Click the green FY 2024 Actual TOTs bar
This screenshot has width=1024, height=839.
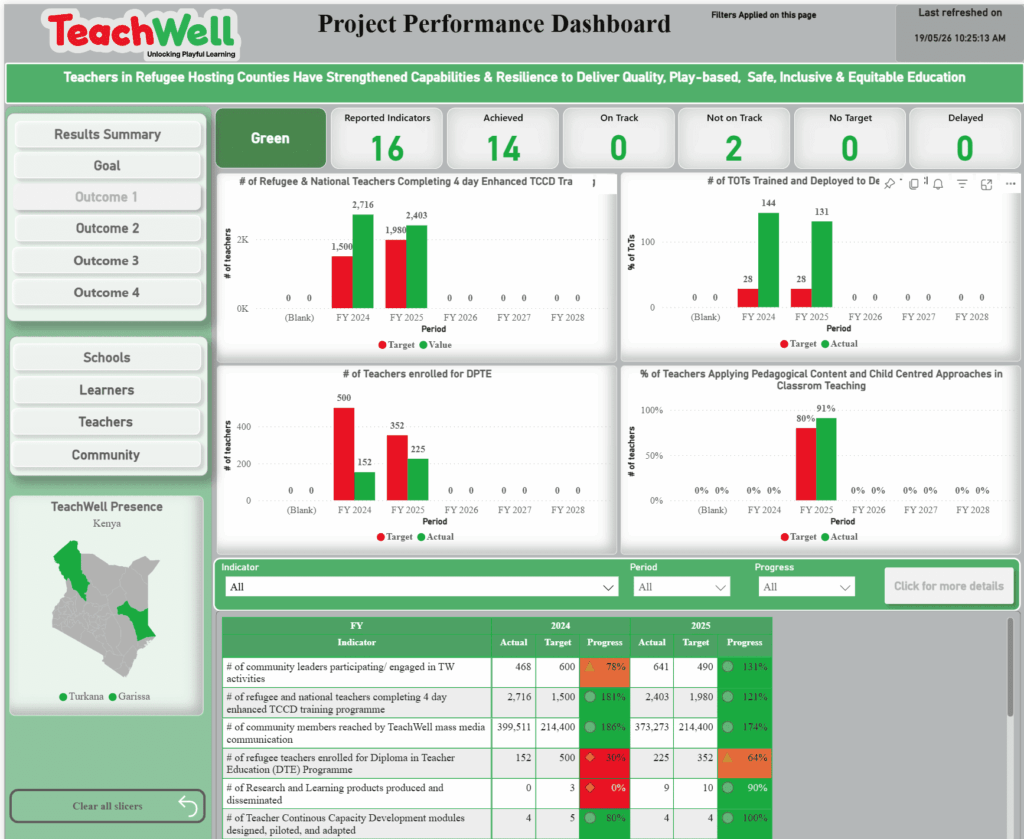click(768, 260)
